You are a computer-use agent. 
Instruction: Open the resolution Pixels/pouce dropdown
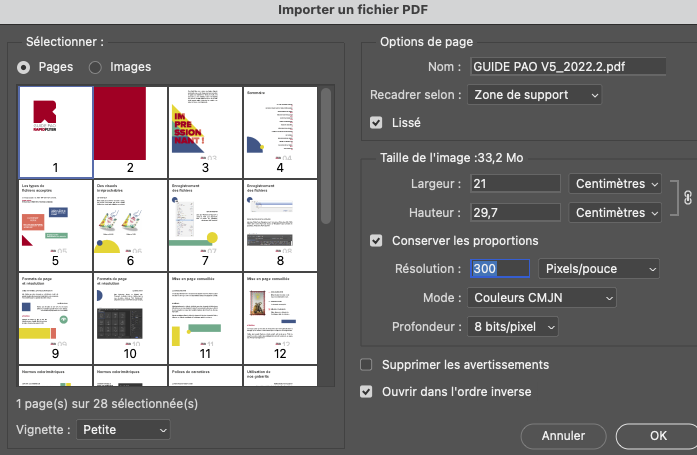(x=598, y=269)
